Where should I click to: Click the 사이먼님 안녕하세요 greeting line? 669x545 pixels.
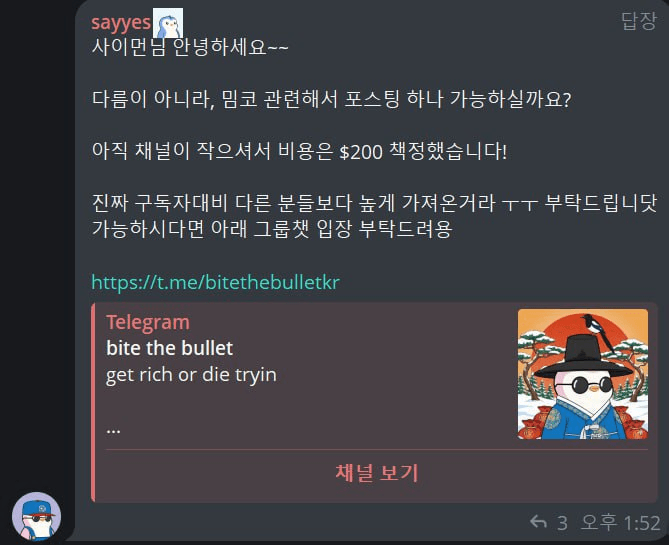(x=190, y=47)
